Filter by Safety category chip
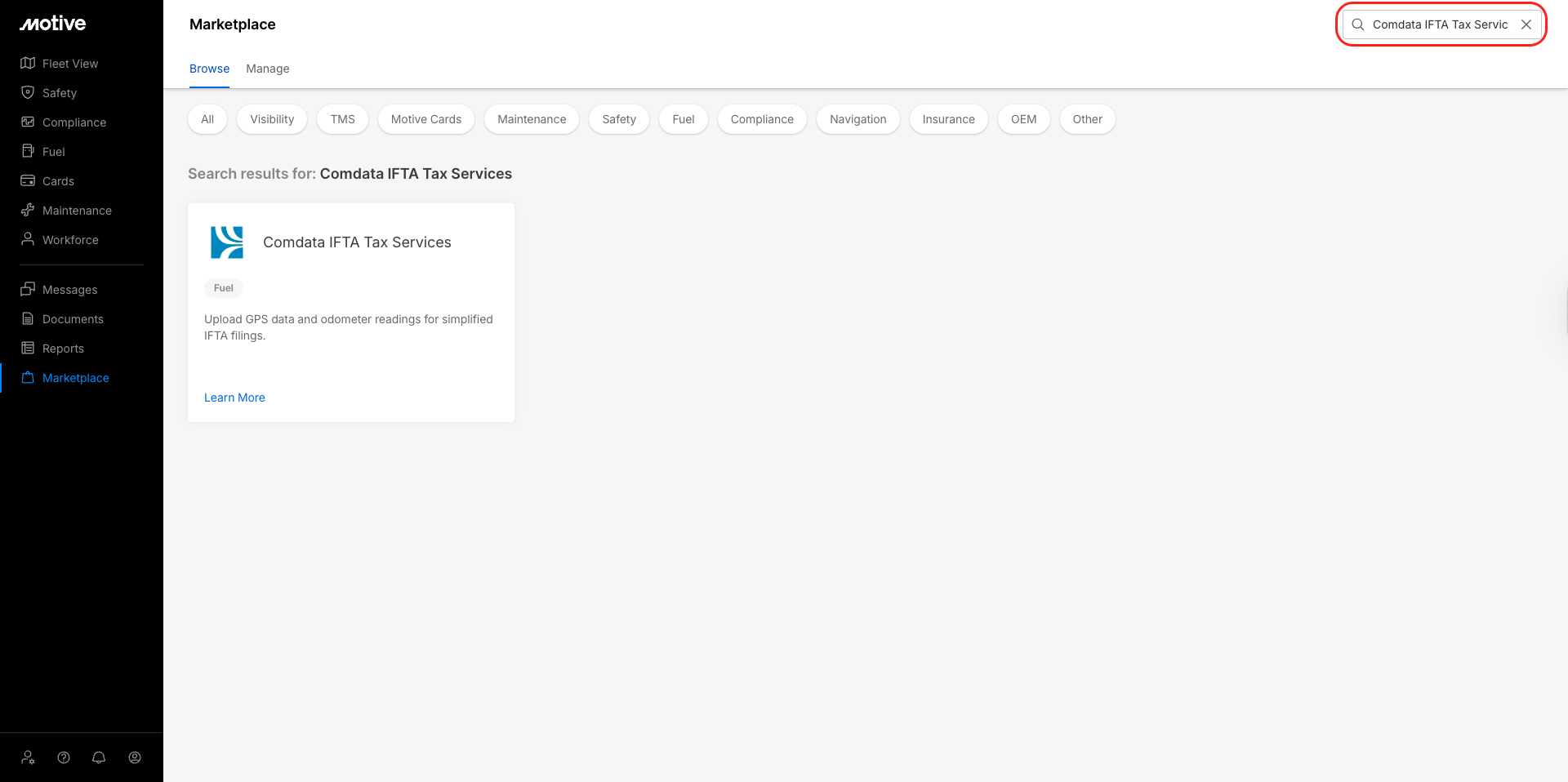Screen dimensions: 1568x782 pos(619,119)
